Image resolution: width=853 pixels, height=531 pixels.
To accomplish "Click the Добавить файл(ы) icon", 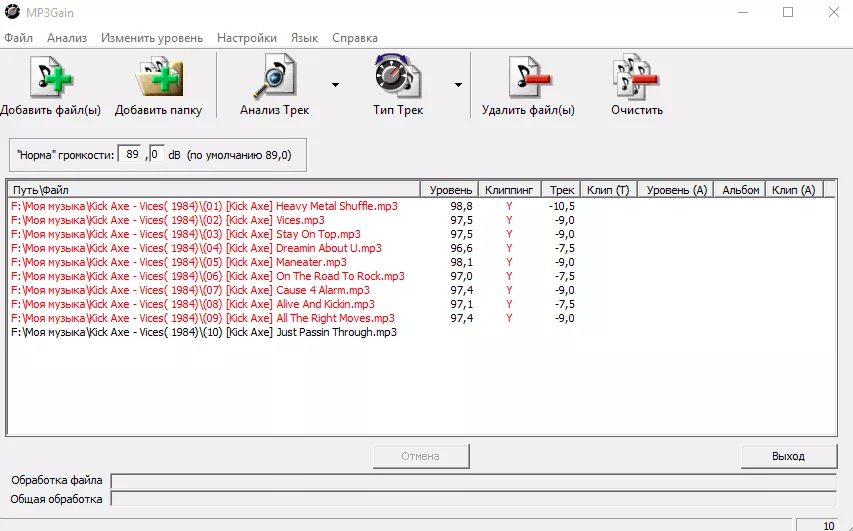I will pyautogui.click(x=51, y=78).
